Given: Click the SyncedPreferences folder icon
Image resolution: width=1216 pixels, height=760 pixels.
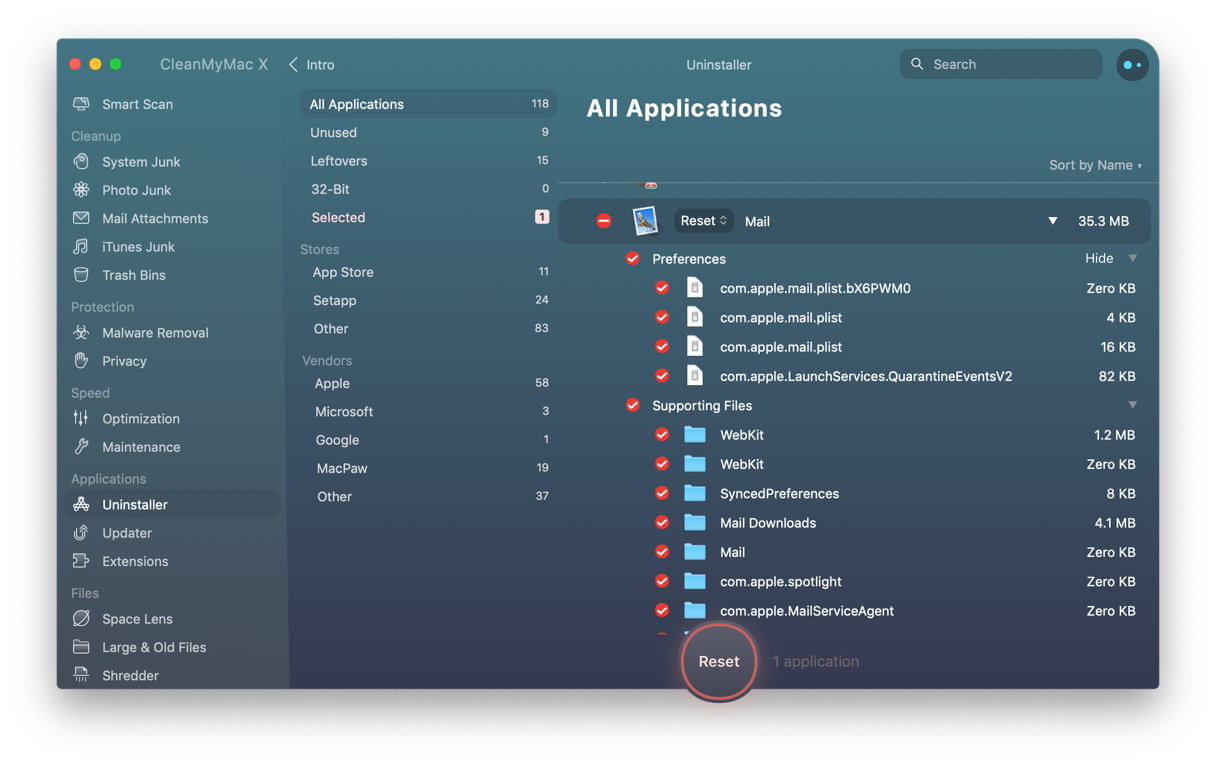Looking at the screenshot, I should 695,493.
